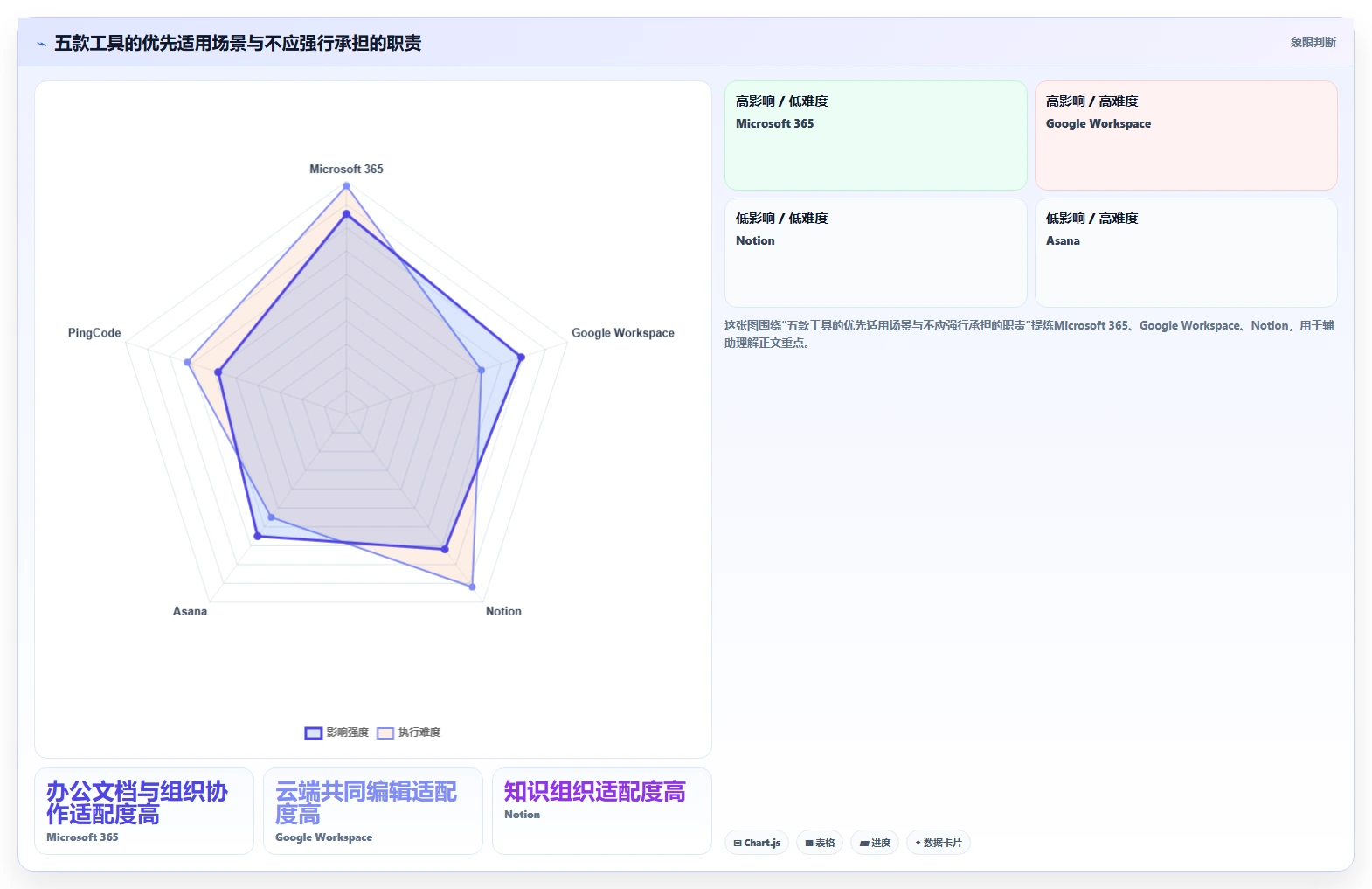The width and height of the screenshot is (1372, 889).
Task: Click the Google Workspace axis label on radar chart
Action: pos(623,332)
